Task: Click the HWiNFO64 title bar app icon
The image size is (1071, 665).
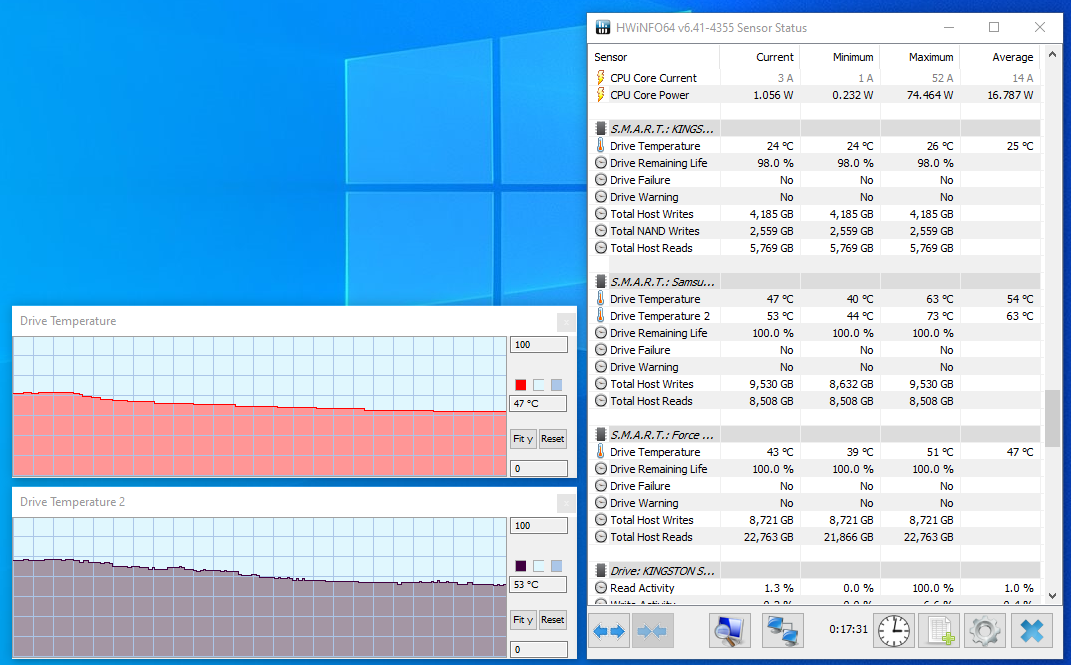Action: [x=603, y=27]
